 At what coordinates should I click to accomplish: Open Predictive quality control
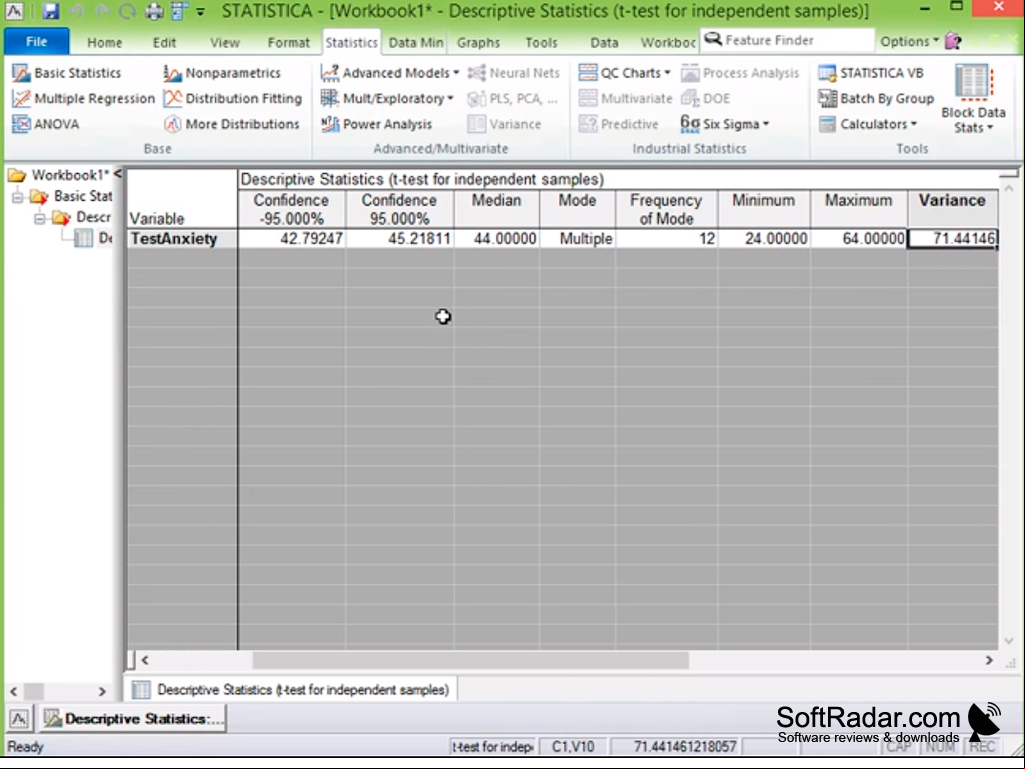(x=619, y=124)
